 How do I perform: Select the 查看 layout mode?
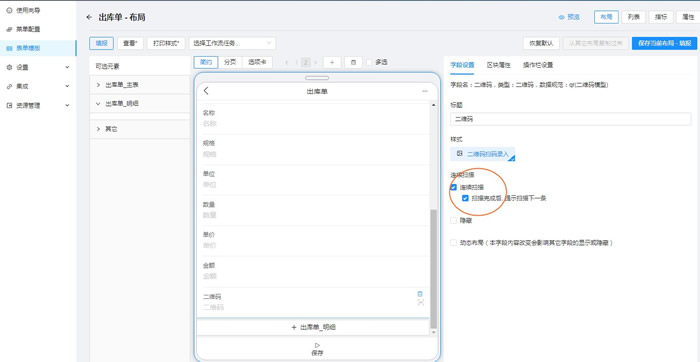tap(130, 43)
